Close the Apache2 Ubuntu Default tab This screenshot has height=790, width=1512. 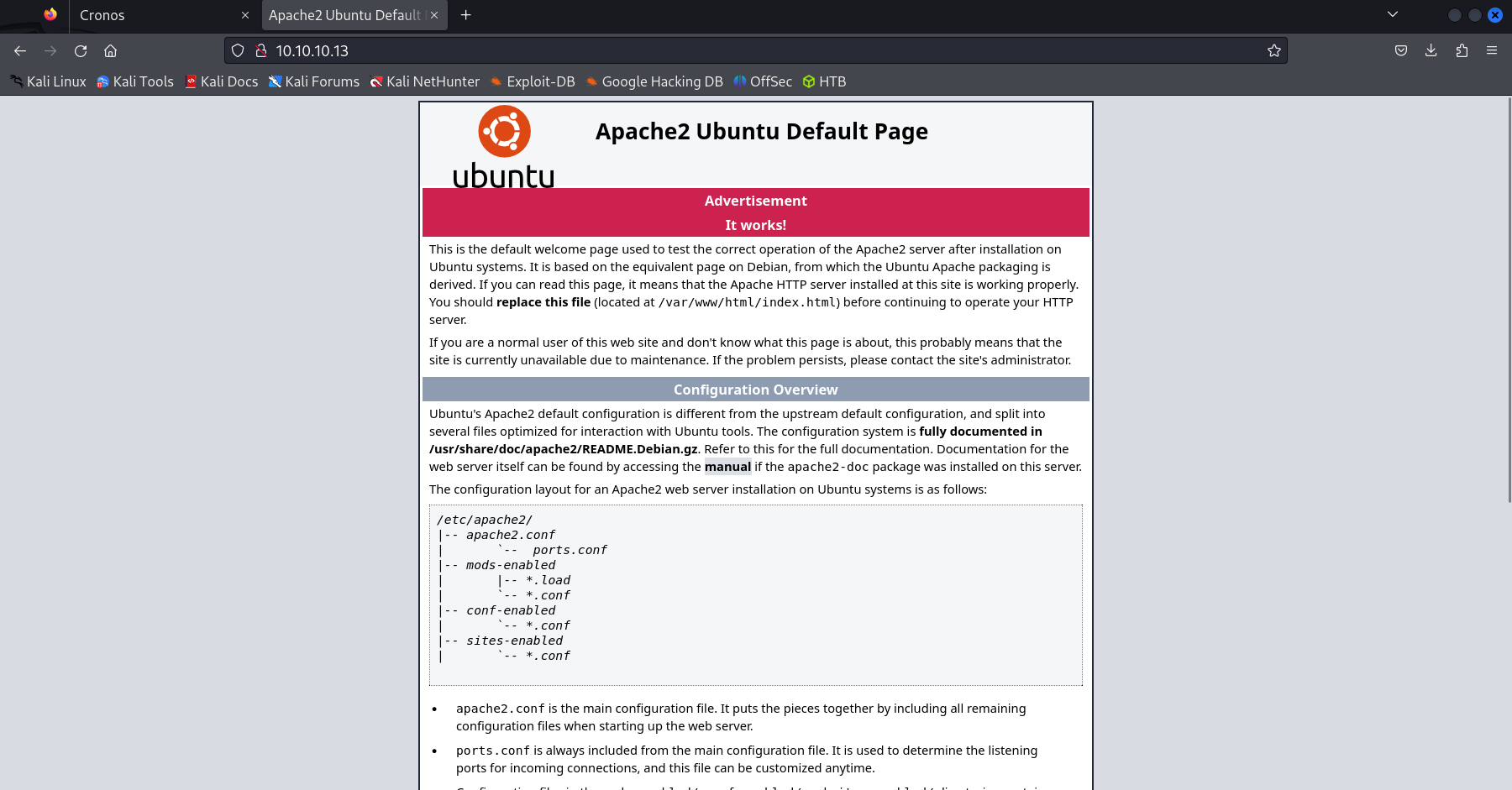point(434,15)
